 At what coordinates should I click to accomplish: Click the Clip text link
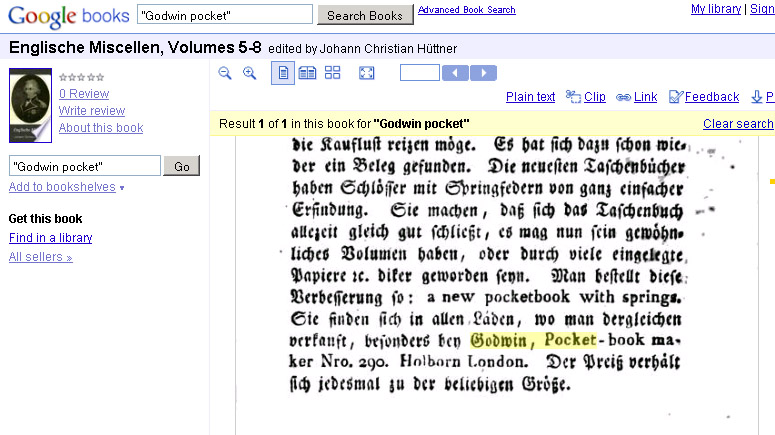tap(595, 96)
